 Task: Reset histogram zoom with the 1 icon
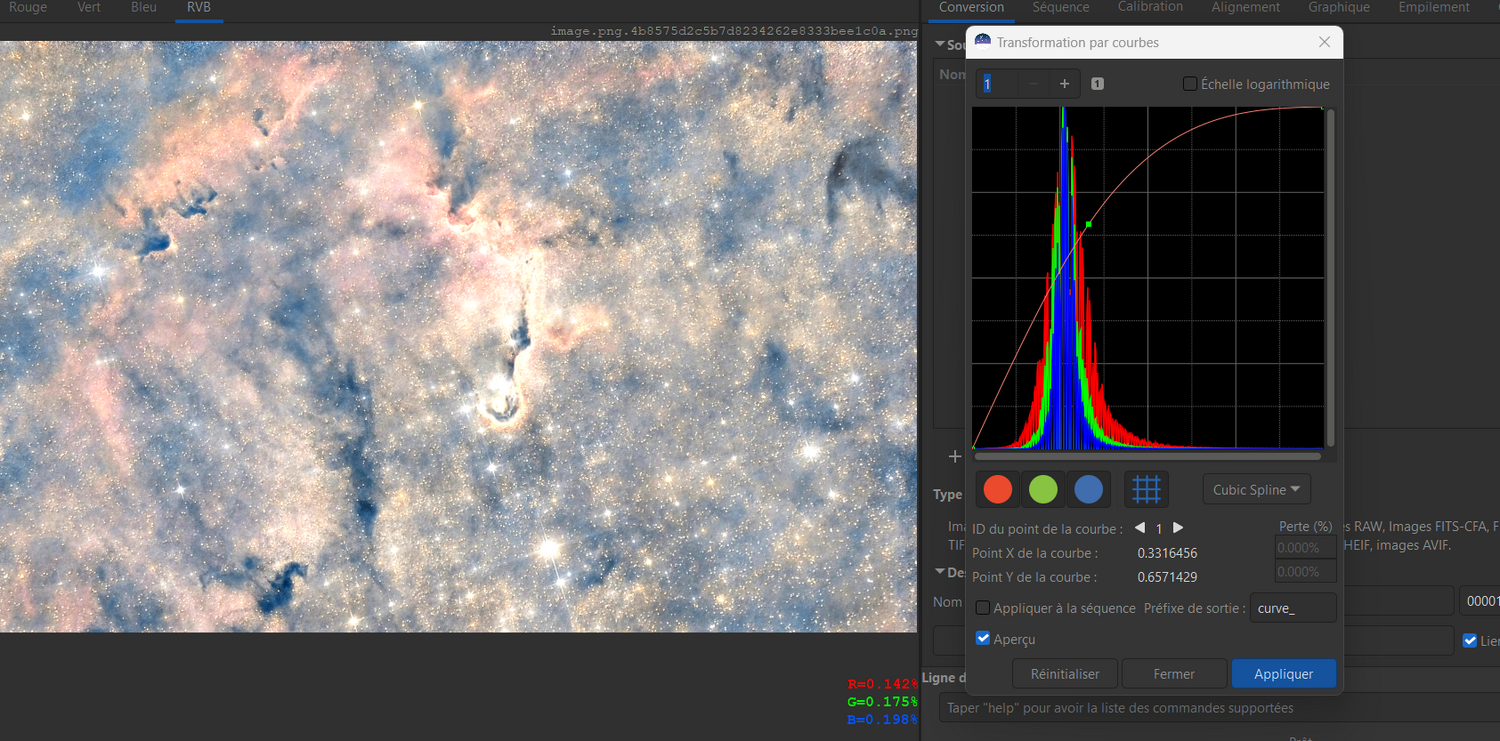coord(1097,84)
